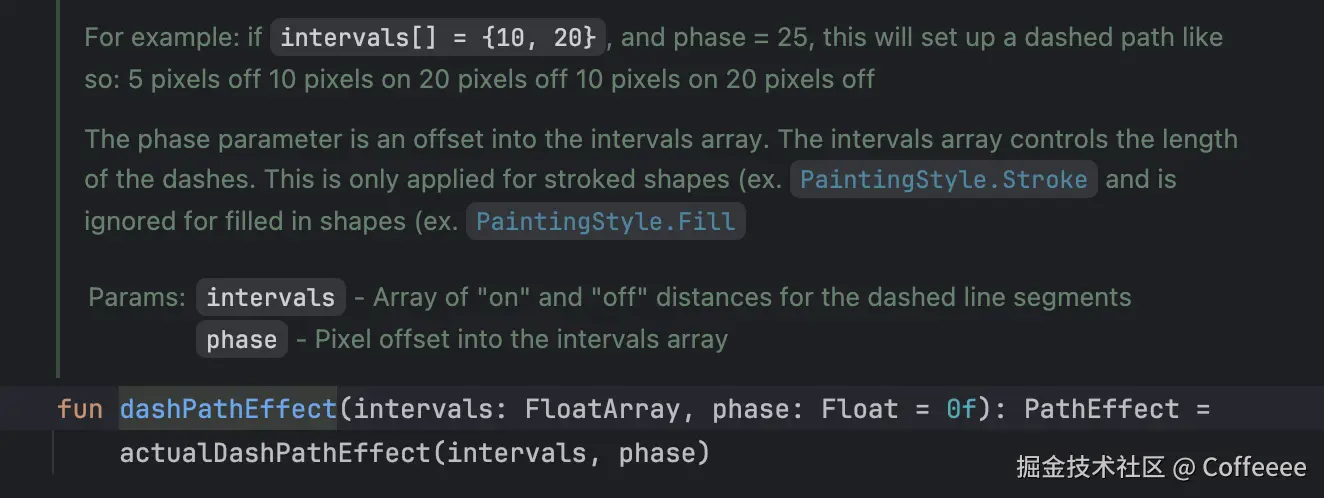Open the PaintingStyle.Stroke documentation link
The image size is (1324, 498).
[944, 180]
